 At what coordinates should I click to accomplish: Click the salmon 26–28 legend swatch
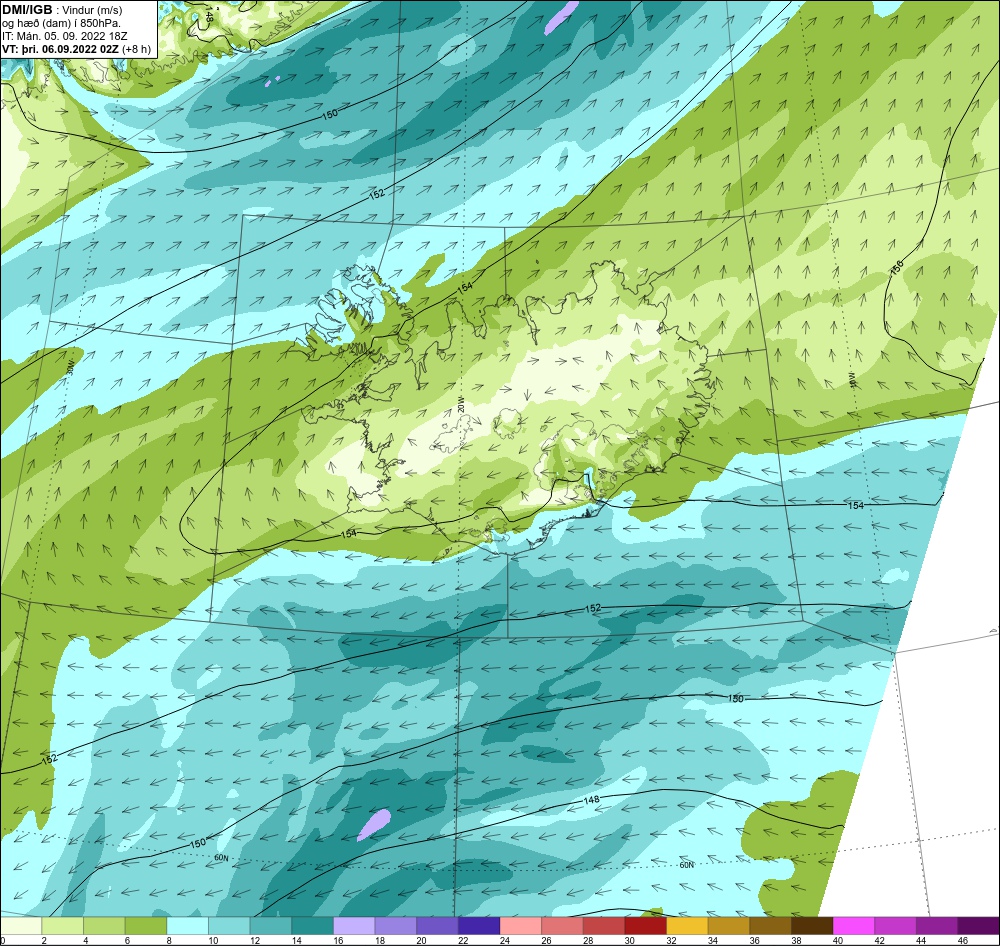(x=562, y=926)
